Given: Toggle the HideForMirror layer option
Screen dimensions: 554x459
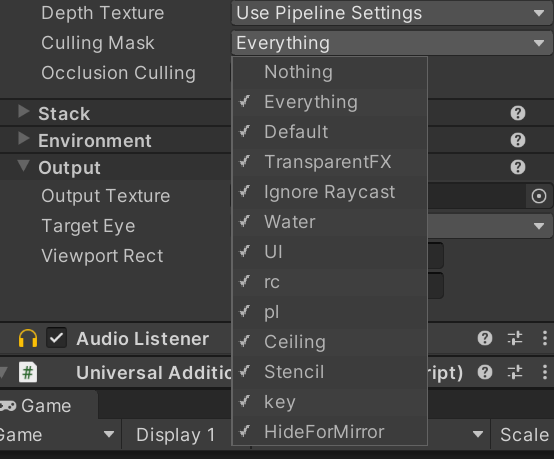Looking at the screenshot, I should coord(329,432).
